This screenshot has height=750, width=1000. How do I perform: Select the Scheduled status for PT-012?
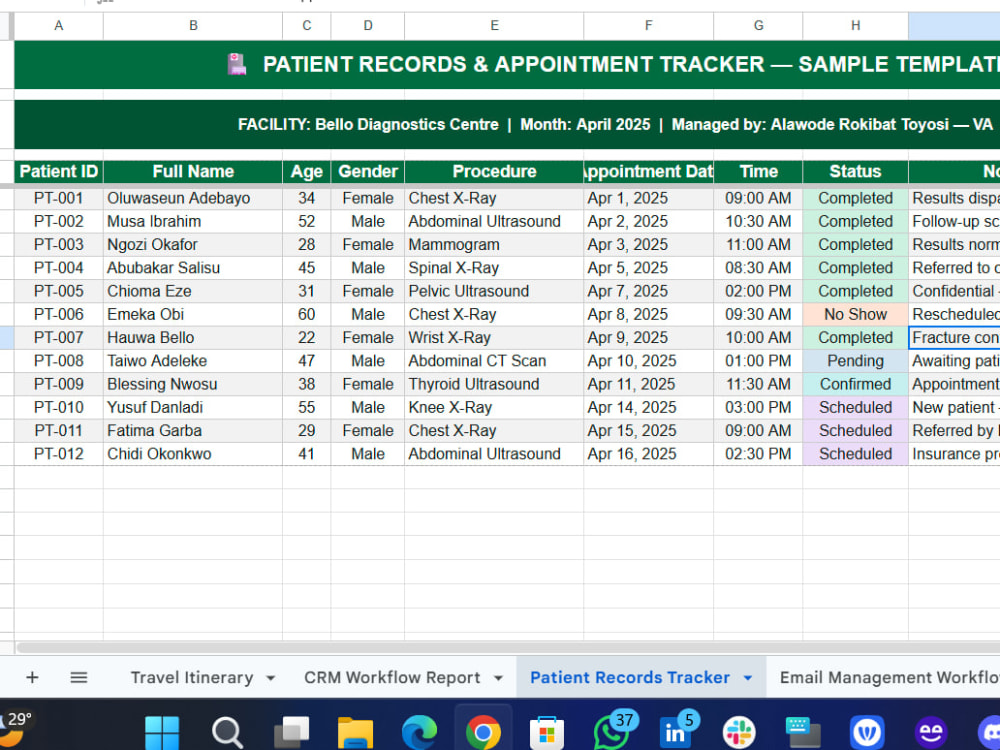pyautogui.click(x=855, y=454)
